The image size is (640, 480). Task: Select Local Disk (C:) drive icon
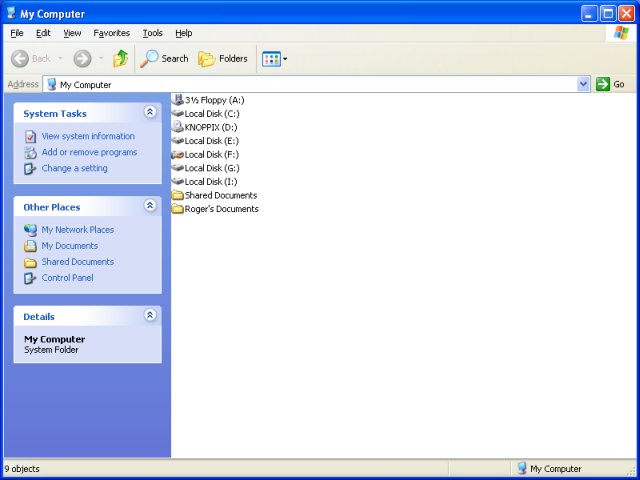pyautogui.click(x=178, y=114)
